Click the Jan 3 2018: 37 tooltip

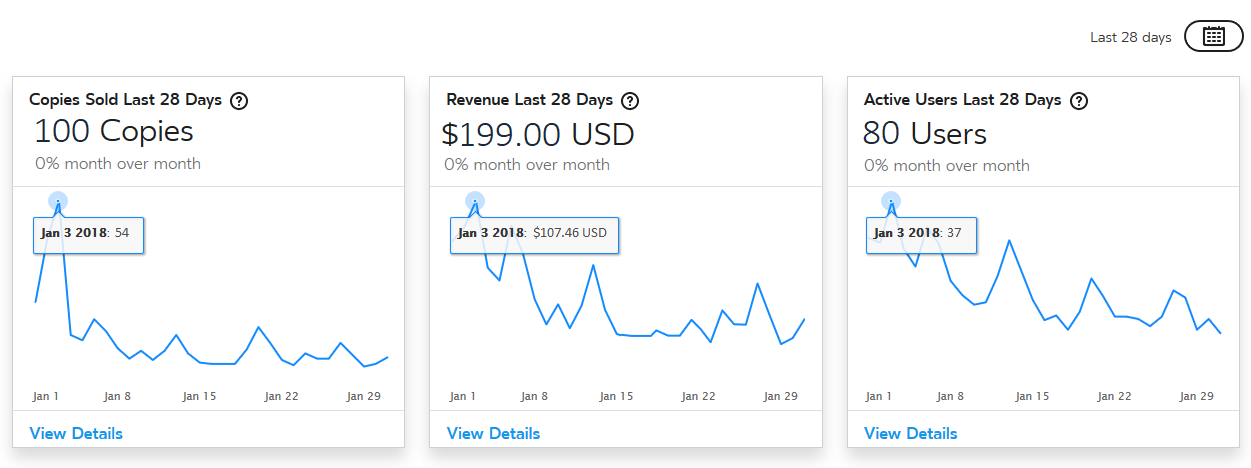coord(921,234)
